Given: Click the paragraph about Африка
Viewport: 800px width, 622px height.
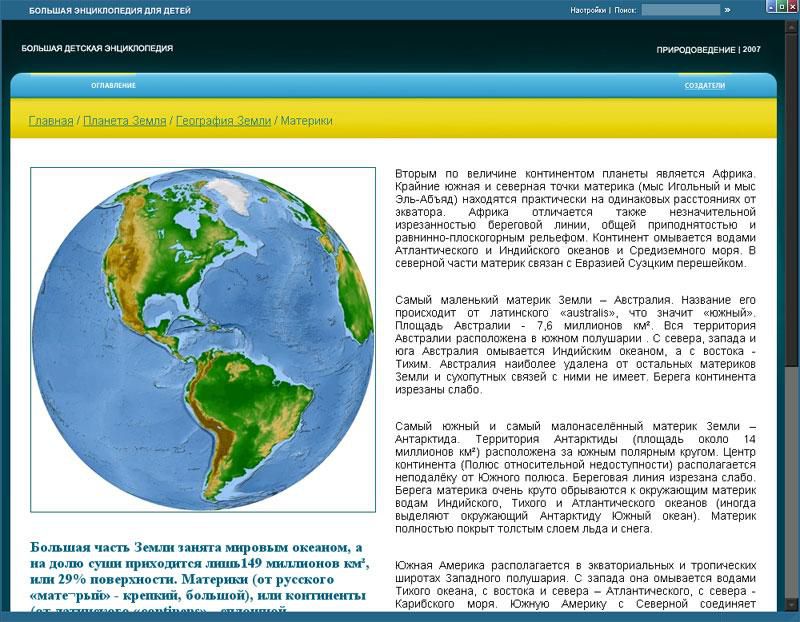Looking at the screenshot, I should tap(575, 220).
